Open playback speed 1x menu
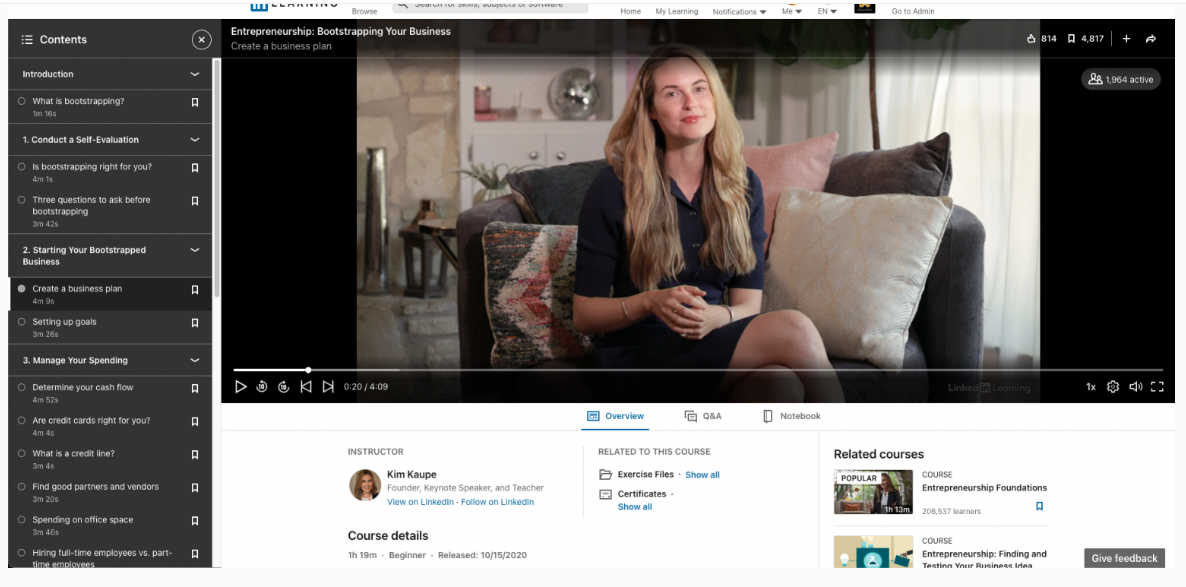Screen dimensions: 1186x587 pyautogui.click(x=1091, y=387)
